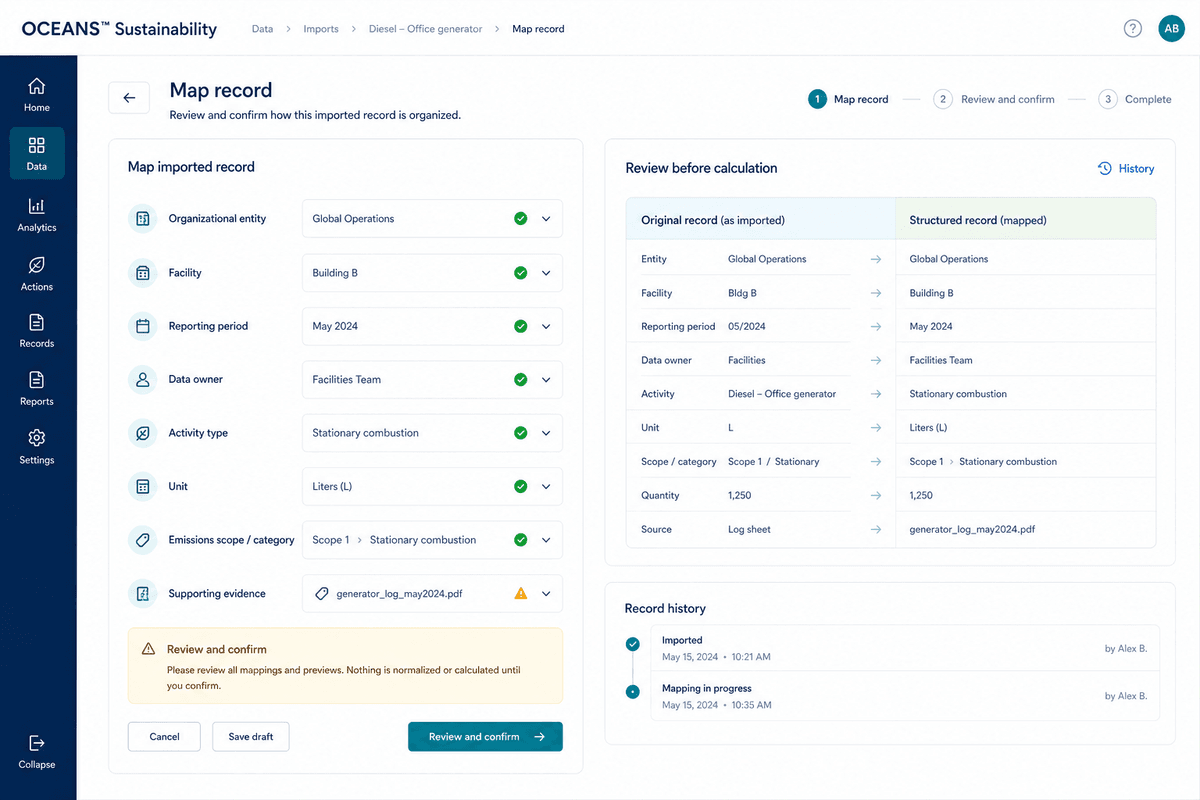Open the Data section in sidebar
Image resolution: width=1200 pixels, height=800 pixels.
click(37, 153)
